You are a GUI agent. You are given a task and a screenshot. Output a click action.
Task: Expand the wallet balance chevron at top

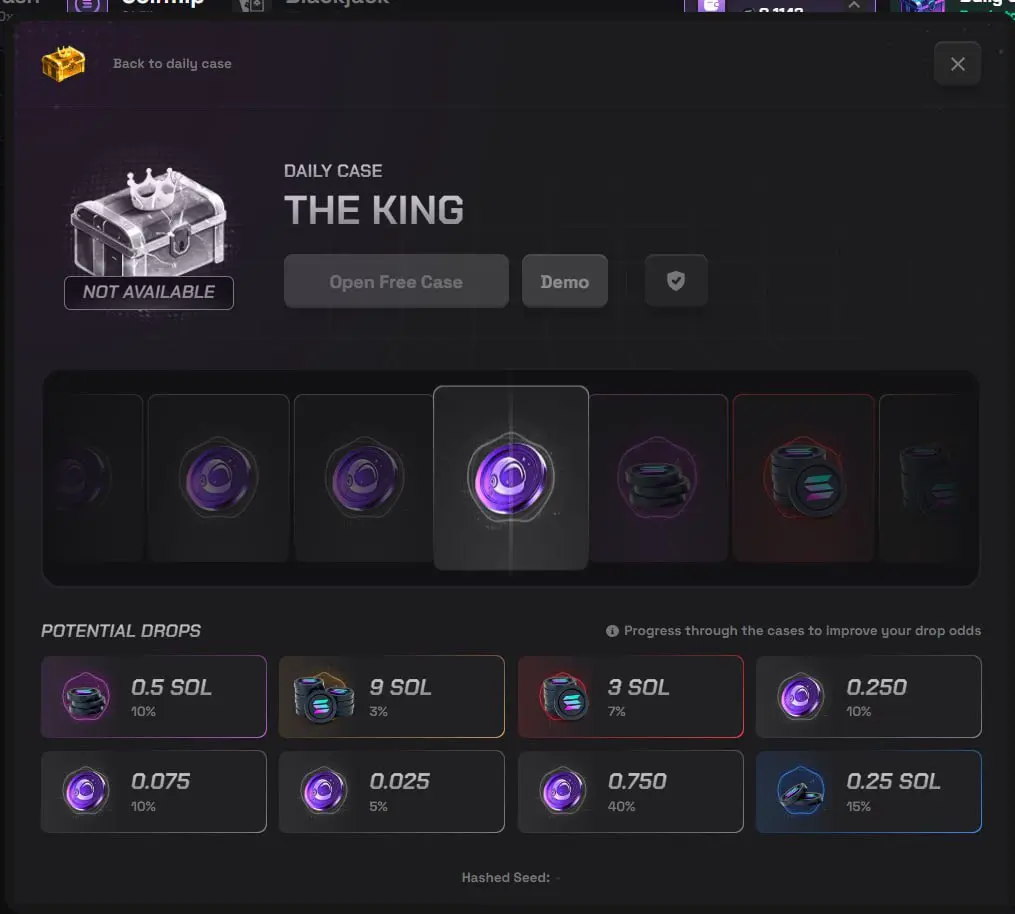coord(854,5)
